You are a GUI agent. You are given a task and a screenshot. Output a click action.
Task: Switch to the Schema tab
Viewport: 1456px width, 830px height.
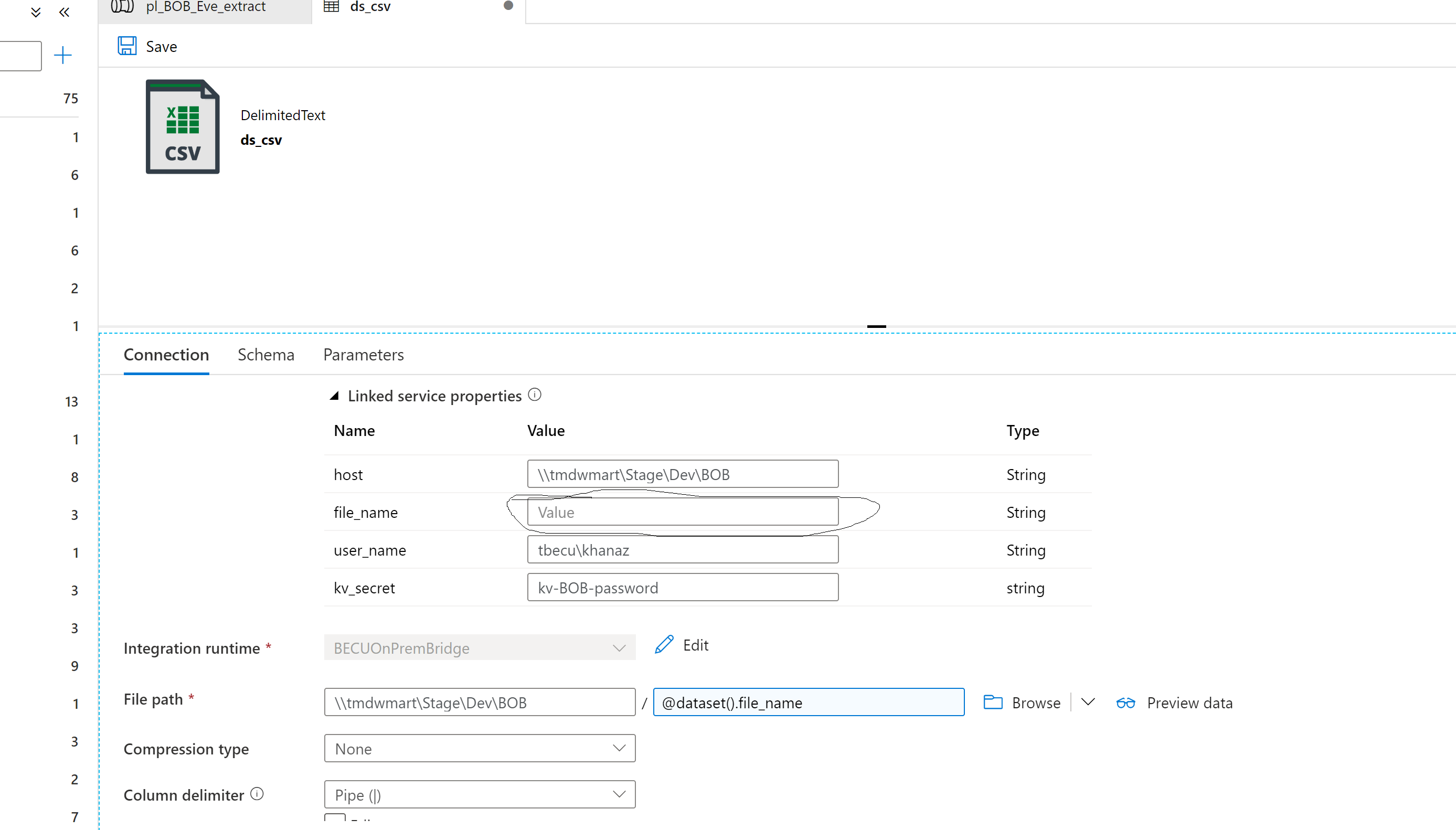point(265,355)
